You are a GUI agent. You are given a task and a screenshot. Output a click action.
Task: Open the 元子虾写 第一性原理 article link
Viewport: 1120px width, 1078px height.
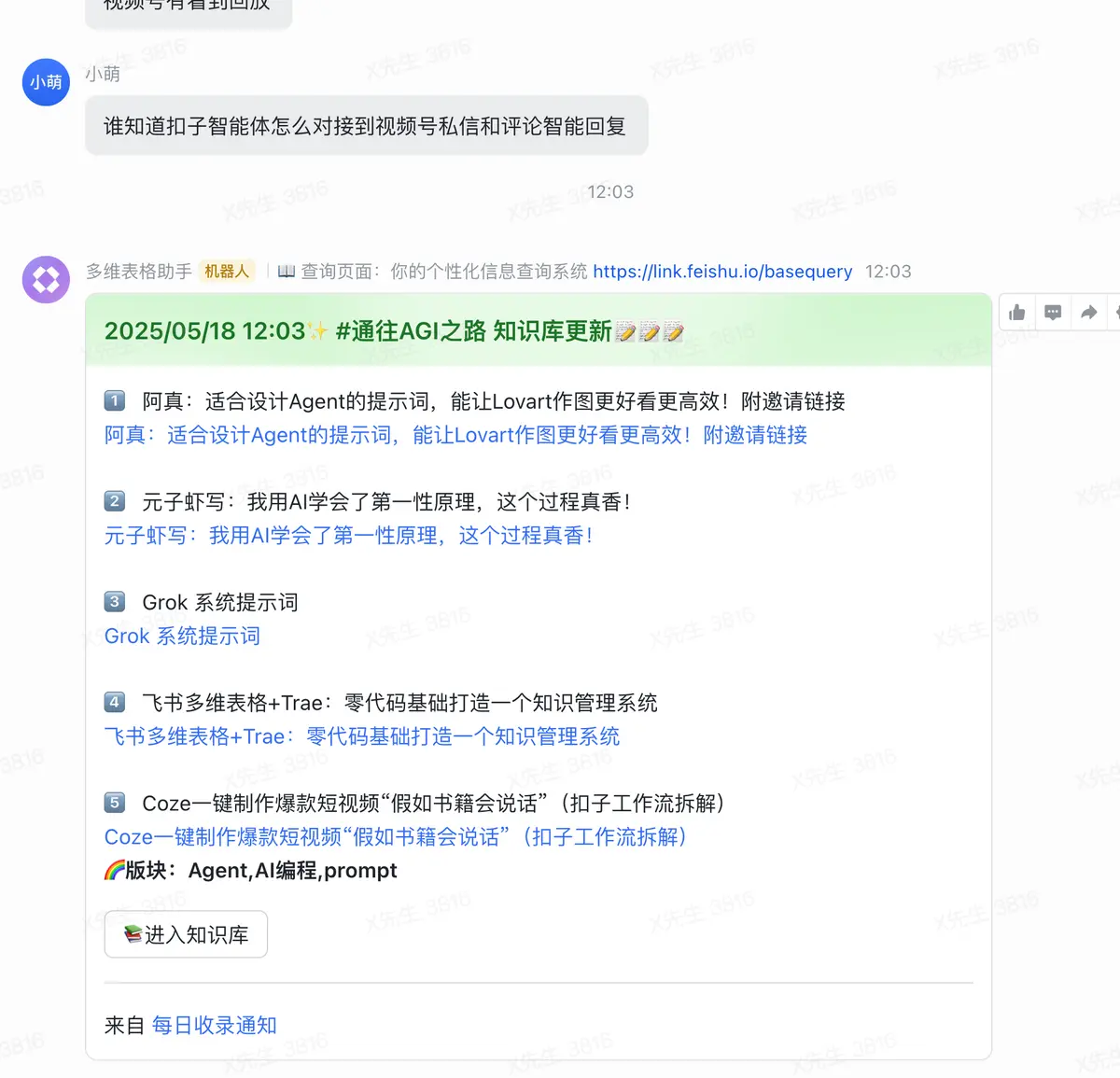tap(348, 536)
